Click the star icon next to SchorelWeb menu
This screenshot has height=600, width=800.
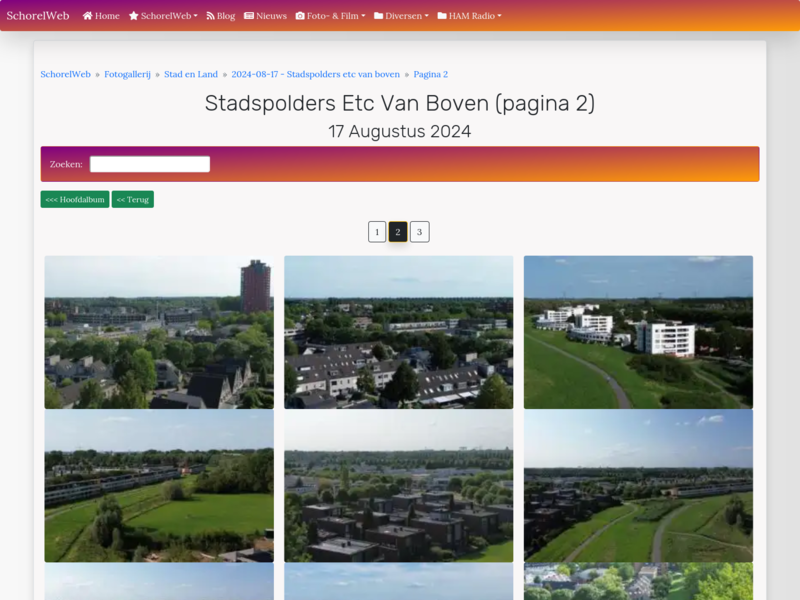(134, 16)
